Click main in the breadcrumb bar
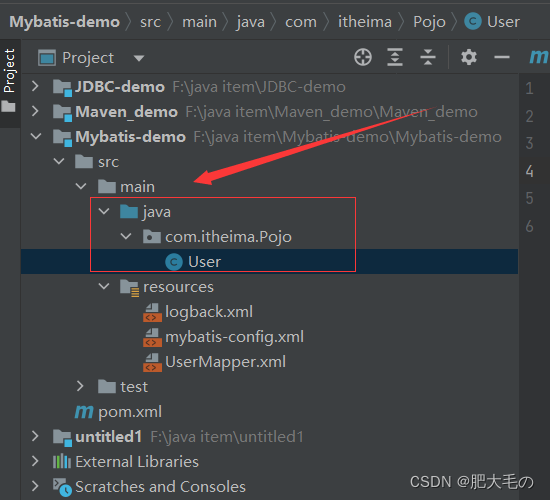 (x=199, y=22)
